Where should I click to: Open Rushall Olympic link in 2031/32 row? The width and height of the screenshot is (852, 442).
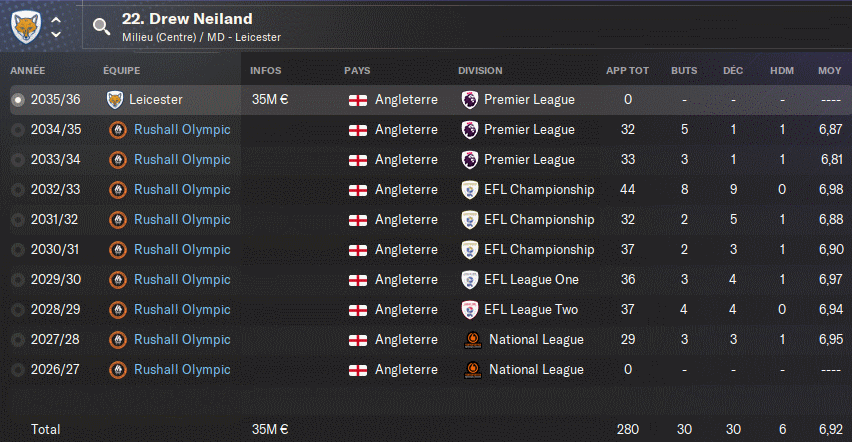[x=182, y=220]
